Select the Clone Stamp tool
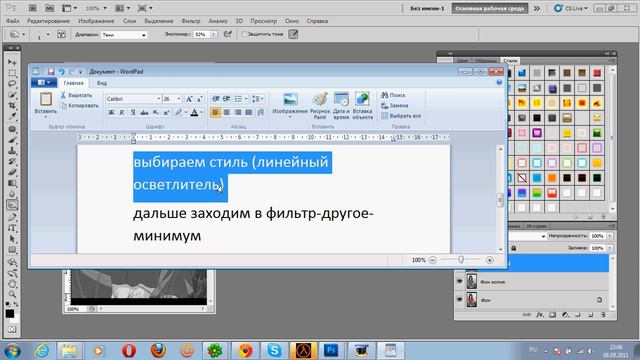Viewport: 640px width, 360px height. (x=12, y=151)
